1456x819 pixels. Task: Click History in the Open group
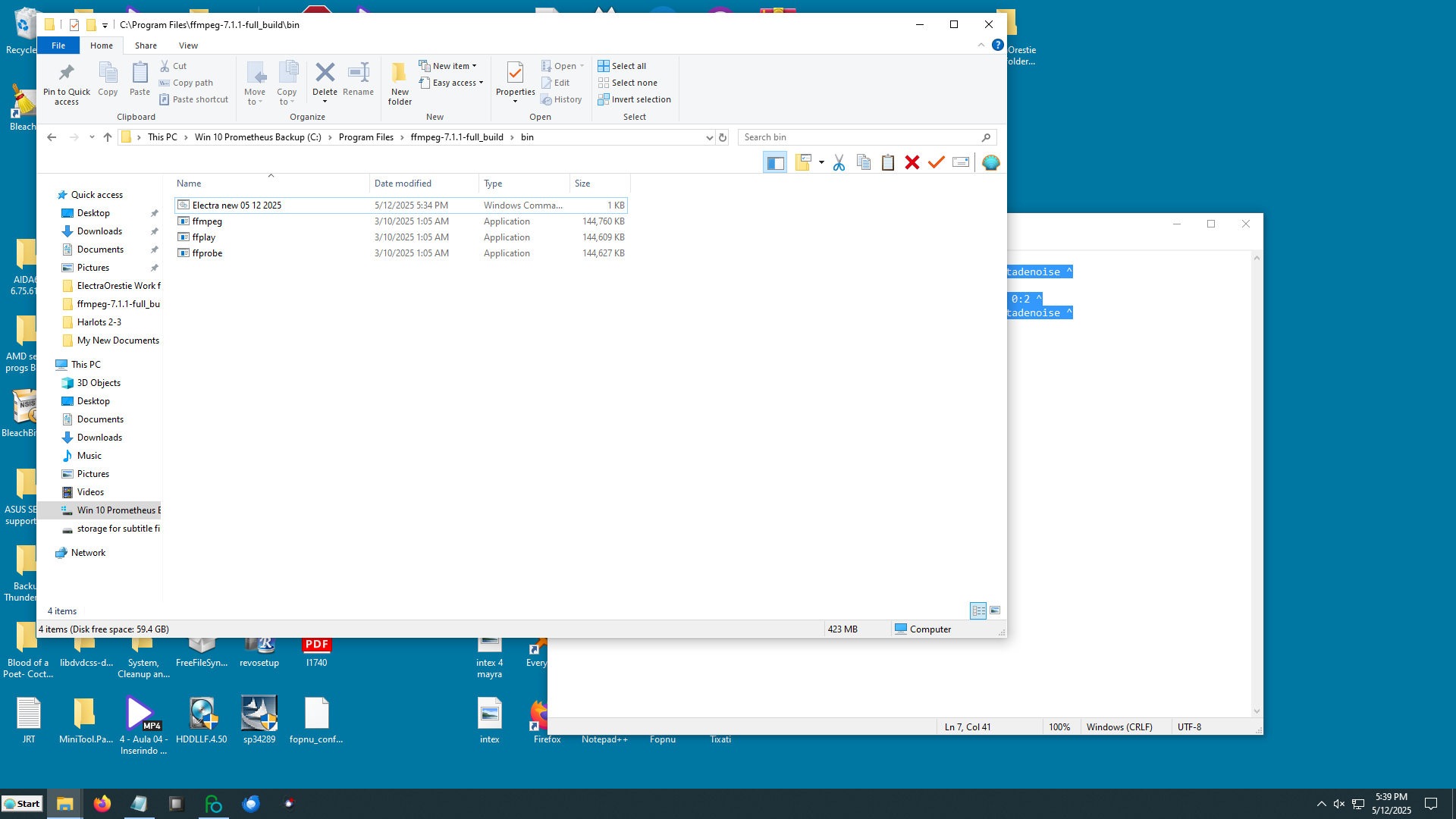coord(561,99)
